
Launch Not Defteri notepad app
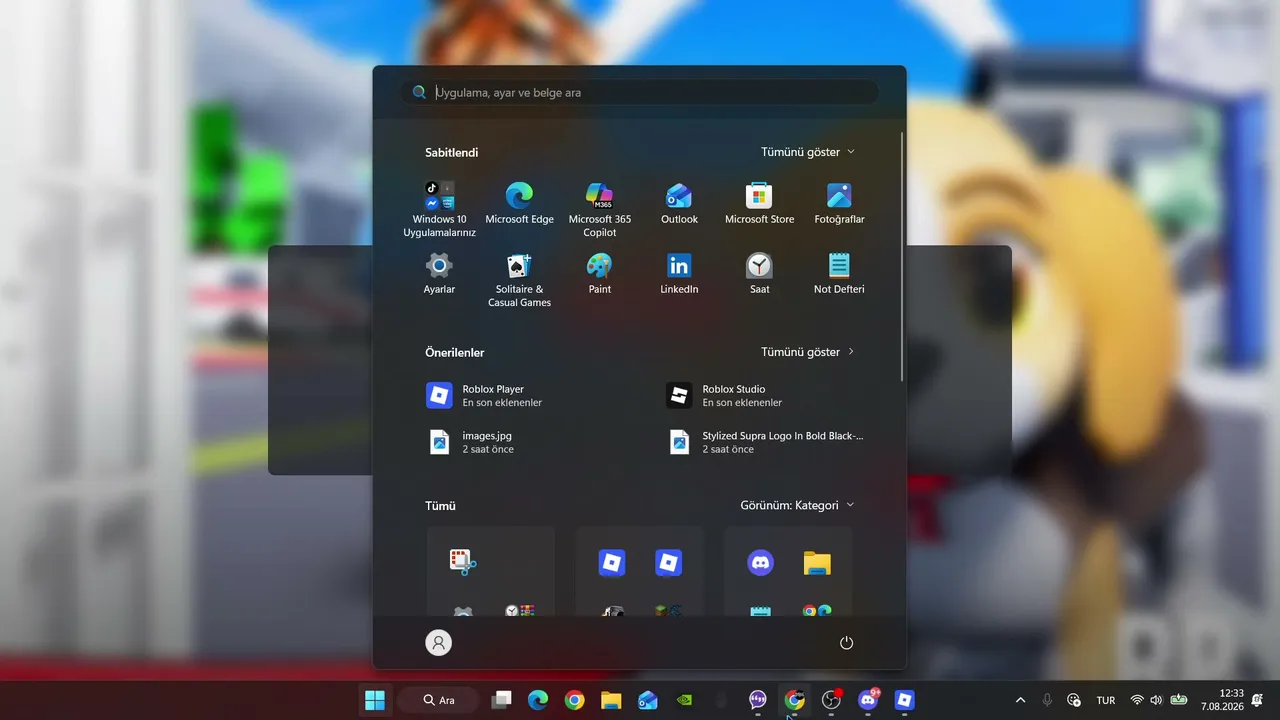[839, 273]
